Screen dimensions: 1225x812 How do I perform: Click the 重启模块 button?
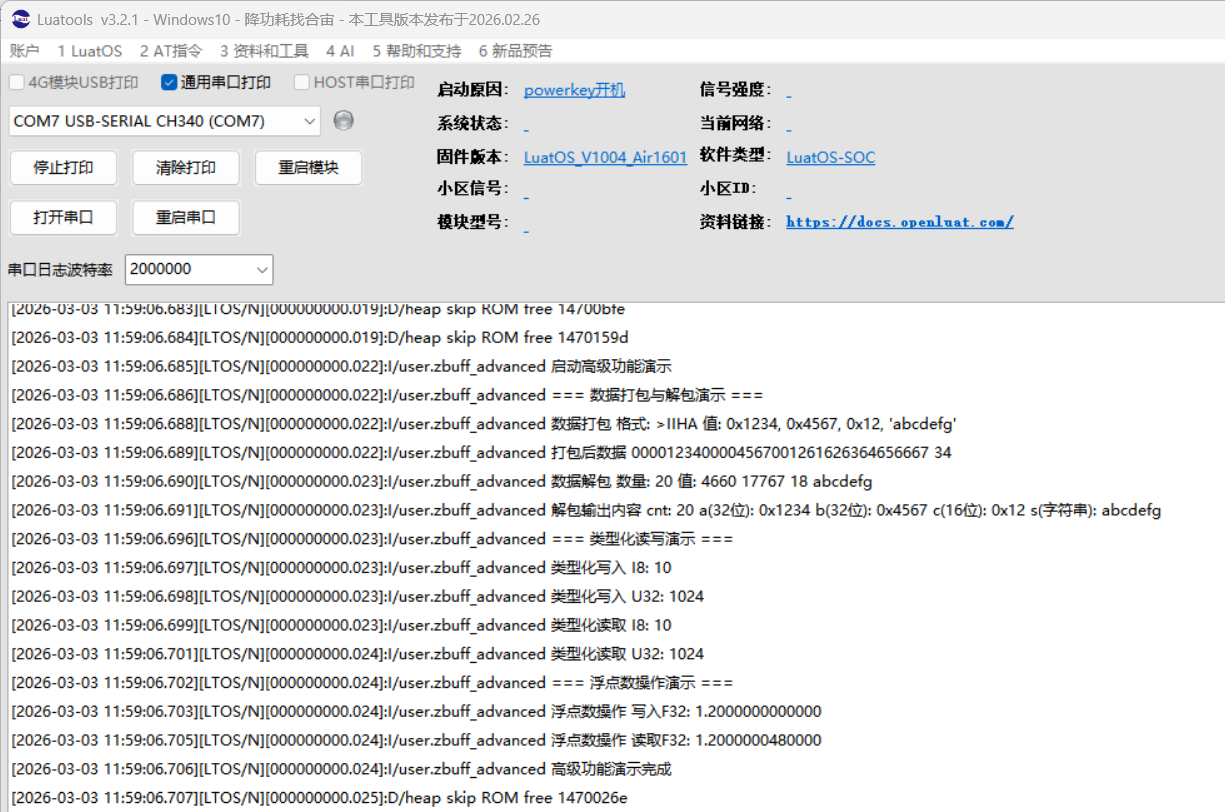coord(308,168)
